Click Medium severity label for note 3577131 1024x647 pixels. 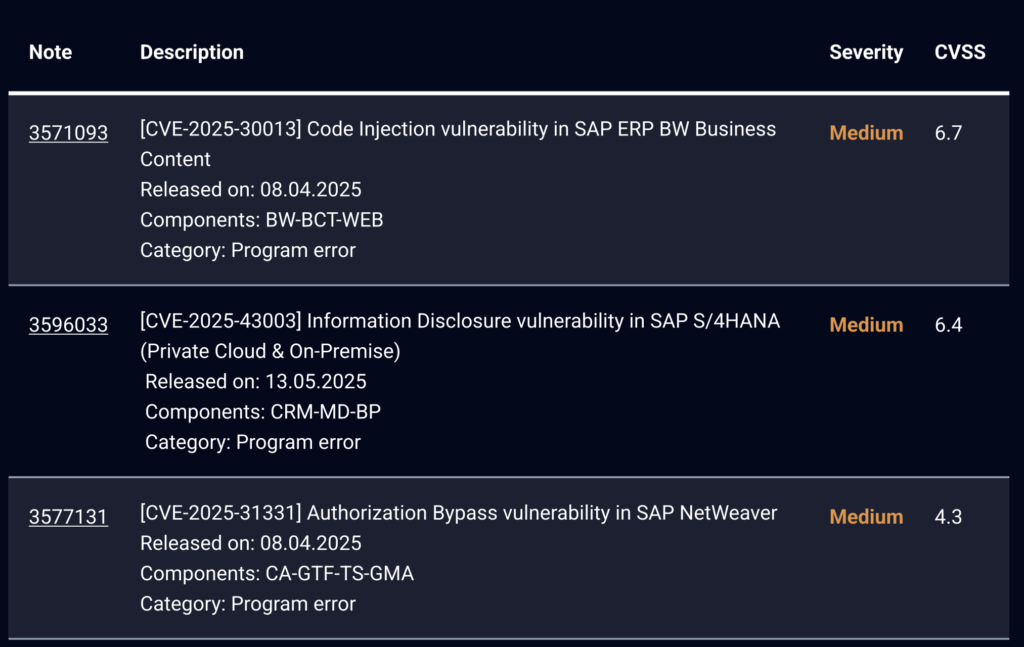coord(866,517)
